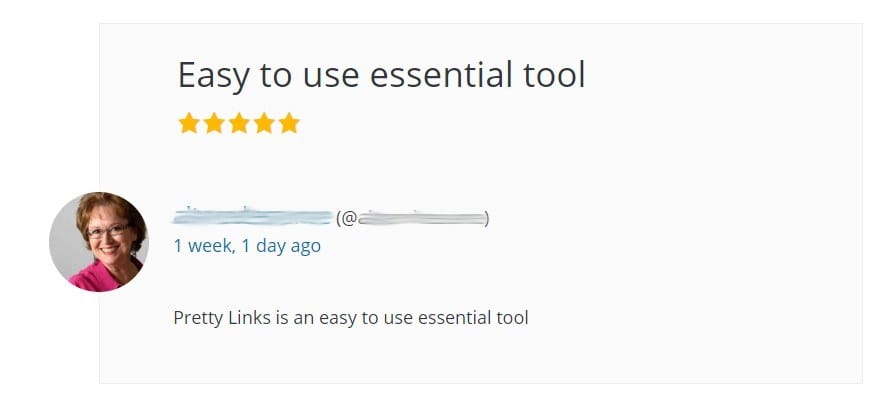Click the second gold rating star
Viewport: 881px width, 403px height.
pos(214,123)
